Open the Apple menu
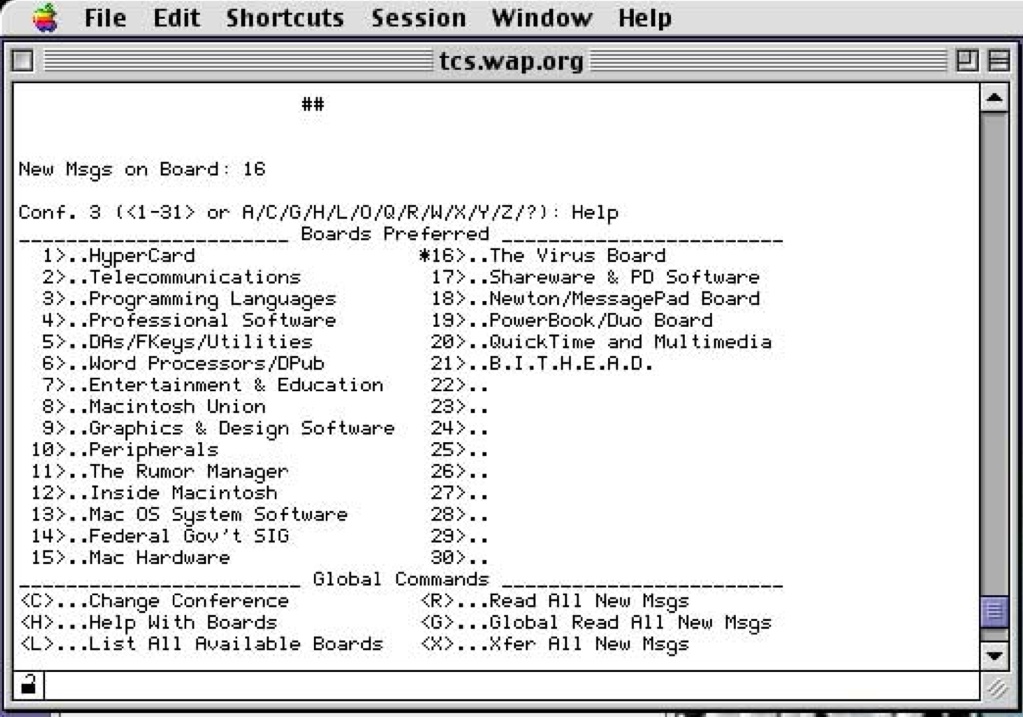The width and height of the screenshot is (1023, 717). tap(45, 18)
